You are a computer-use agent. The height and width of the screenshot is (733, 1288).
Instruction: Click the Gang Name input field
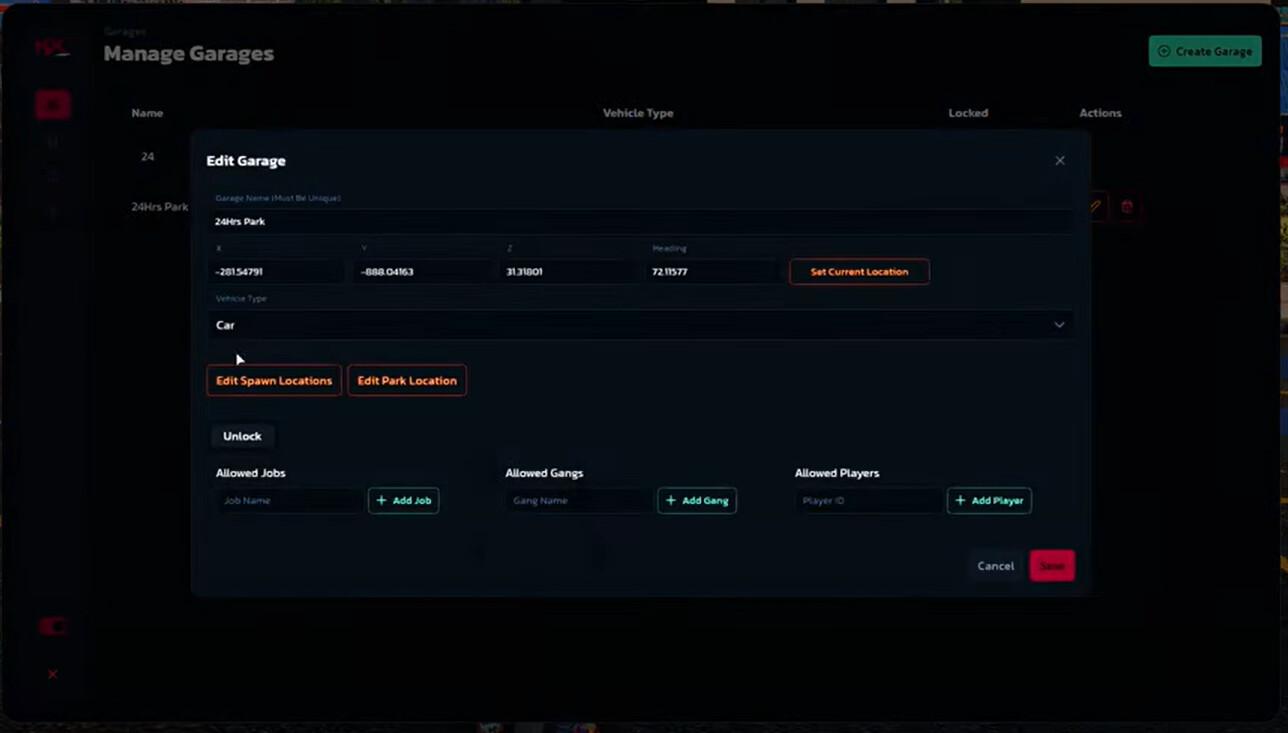(x=580, y=500)
